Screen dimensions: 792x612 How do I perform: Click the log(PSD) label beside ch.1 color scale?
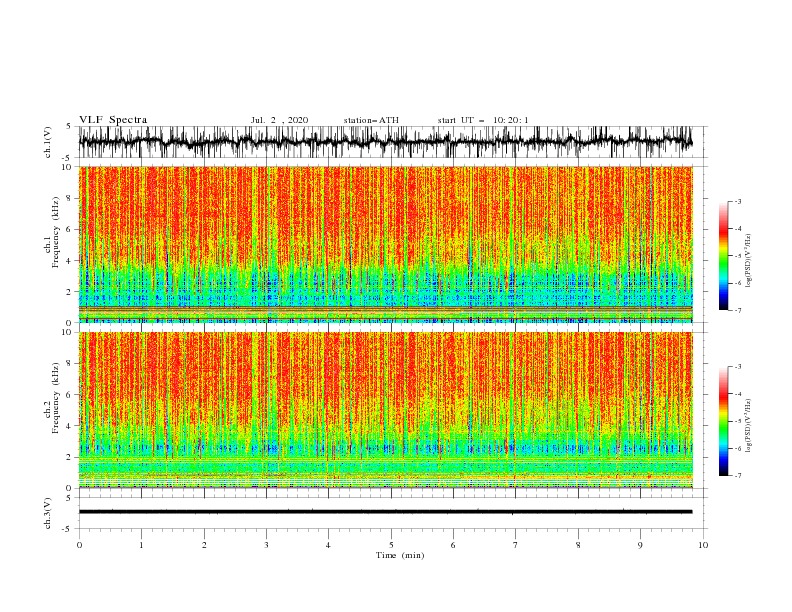click(749, 261)
